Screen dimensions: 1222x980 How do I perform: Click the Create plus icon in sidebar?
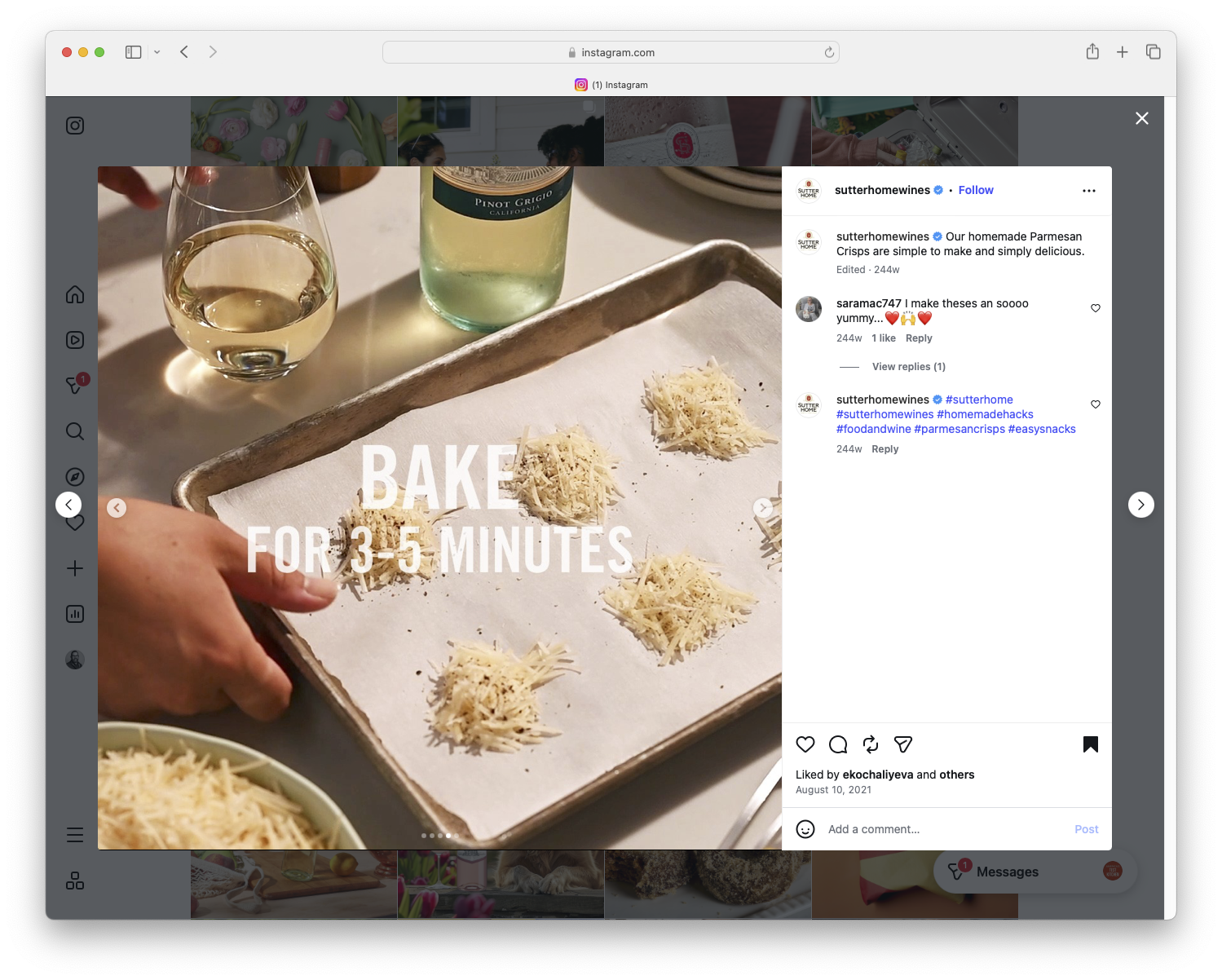click(75, 568)
